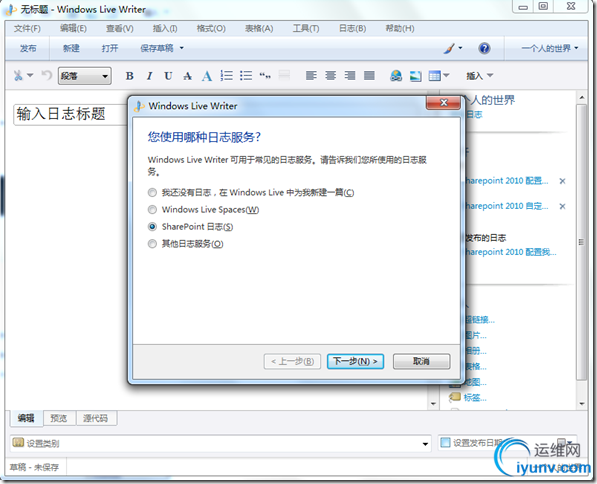Open the 日志(B) menu
597x484 pixels.
tap(352, 29)
